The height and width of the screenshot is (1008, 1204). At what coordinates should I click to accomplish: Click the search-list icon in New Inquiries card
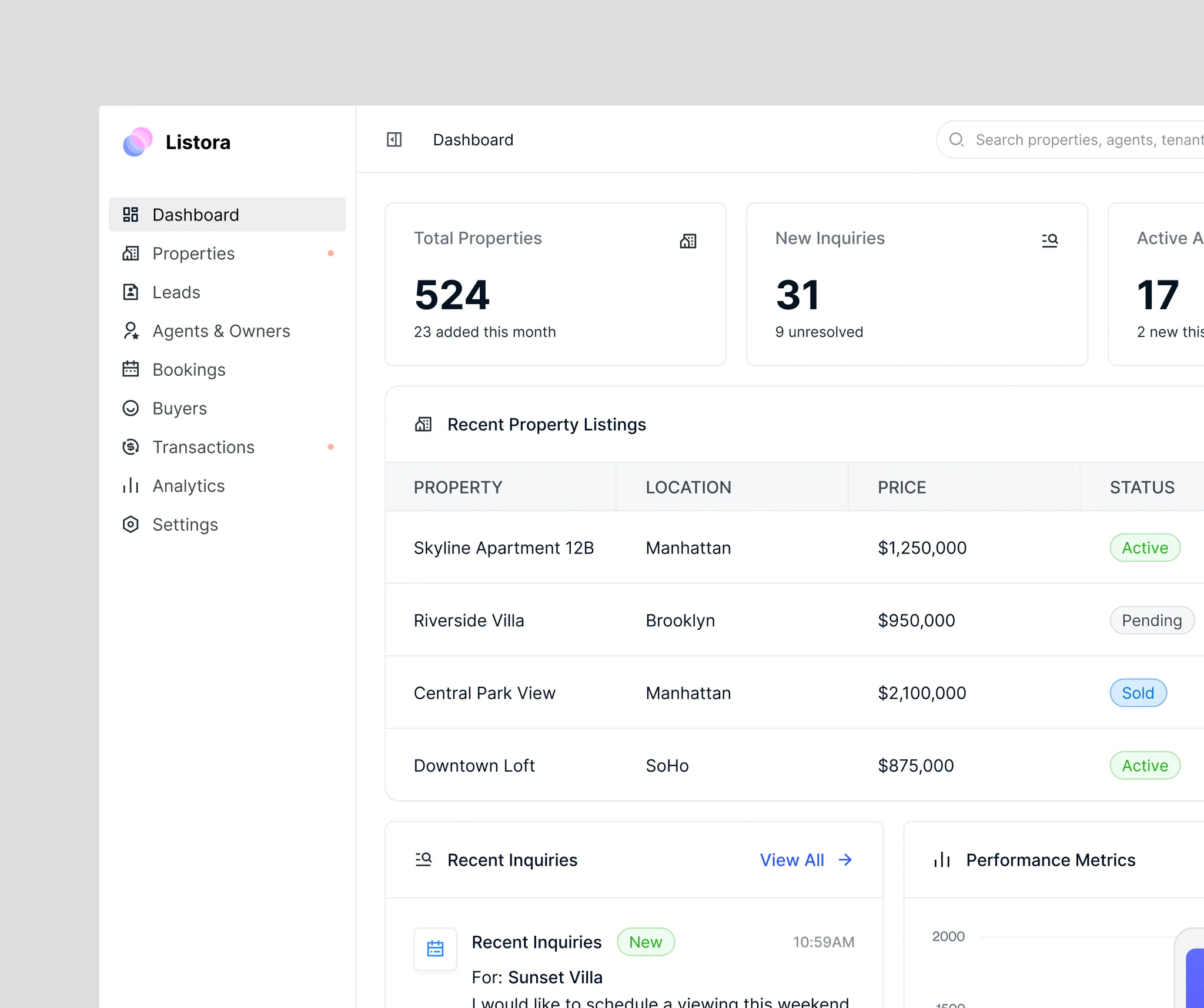pyautogui.click(x=1050, y=240)
